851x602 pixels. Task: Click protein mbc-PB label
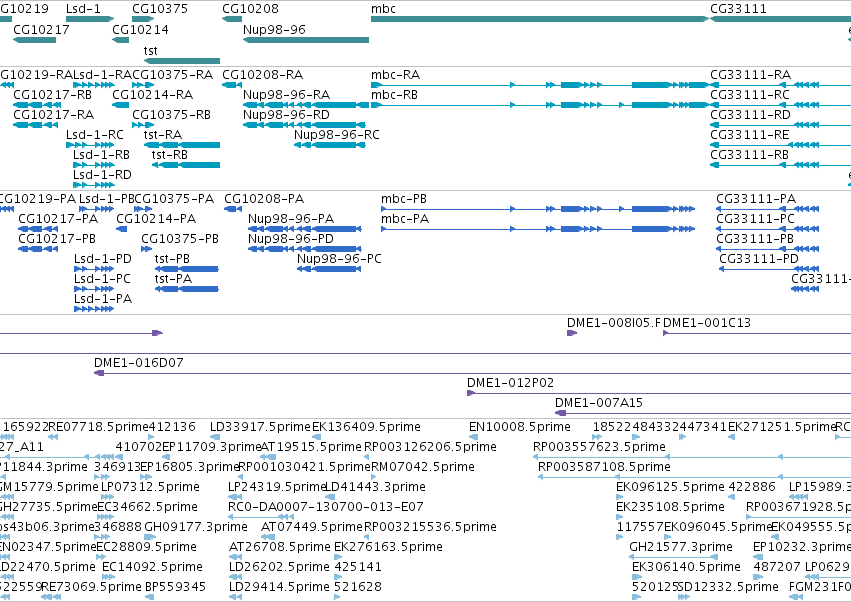pos(404,199)
